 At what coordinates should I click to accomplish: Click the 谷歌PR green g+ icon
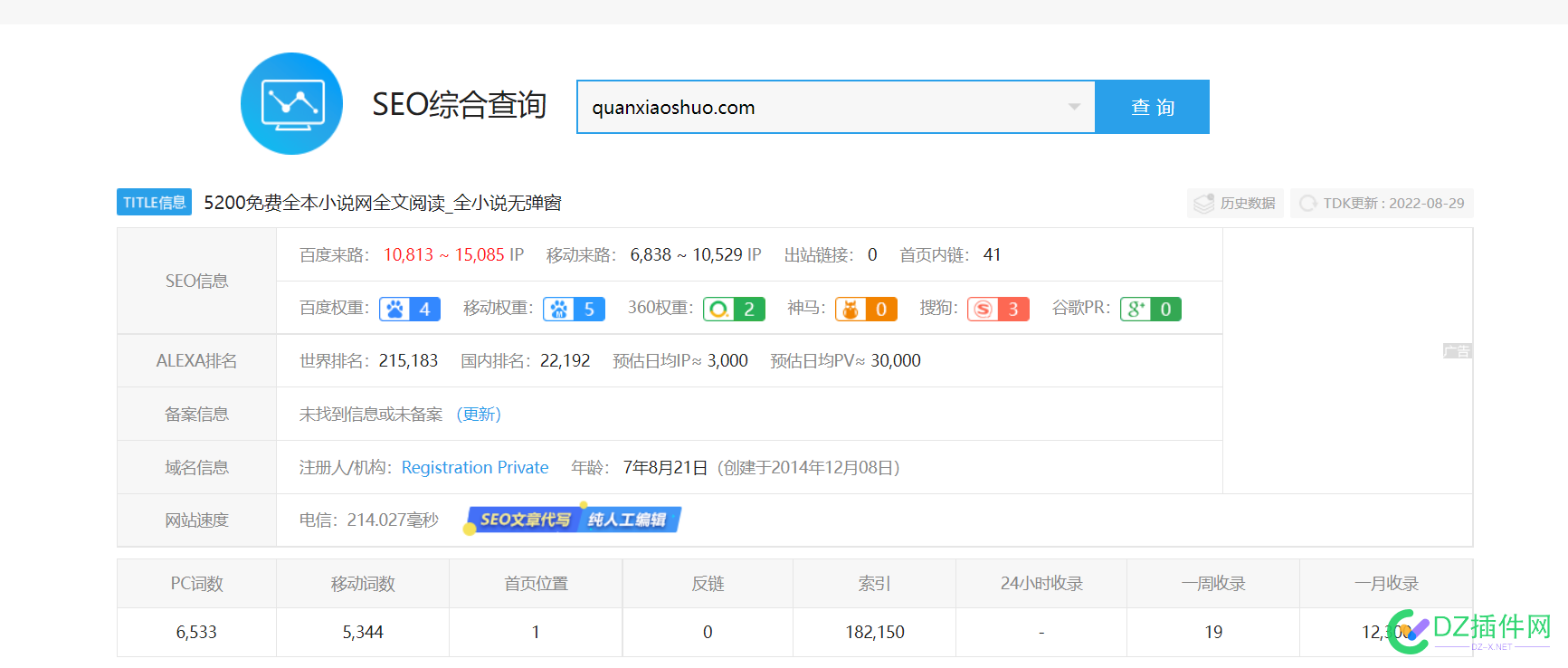tap(1136, 309)
